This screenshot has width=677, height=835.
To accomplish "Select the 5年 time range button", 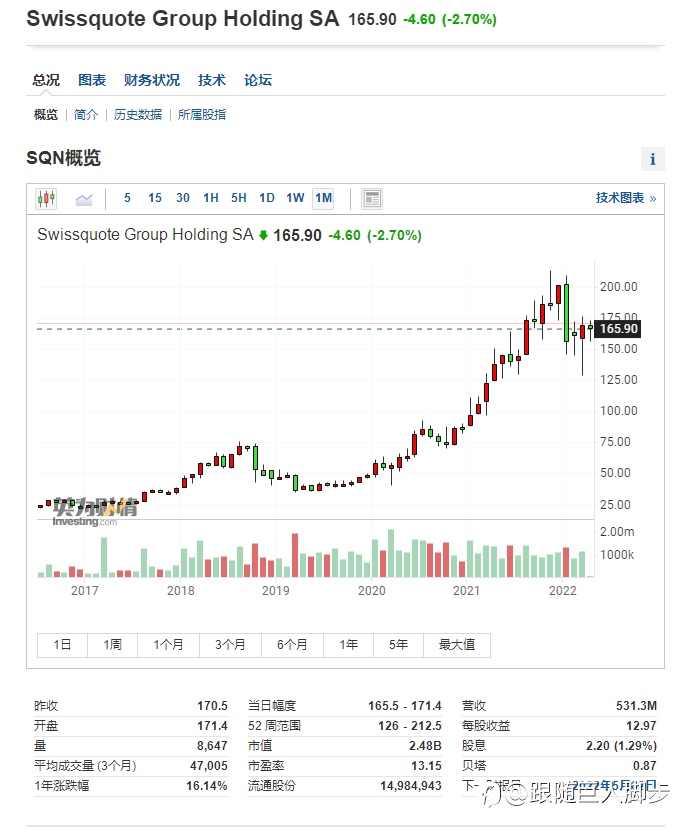I will click(398, 645).
